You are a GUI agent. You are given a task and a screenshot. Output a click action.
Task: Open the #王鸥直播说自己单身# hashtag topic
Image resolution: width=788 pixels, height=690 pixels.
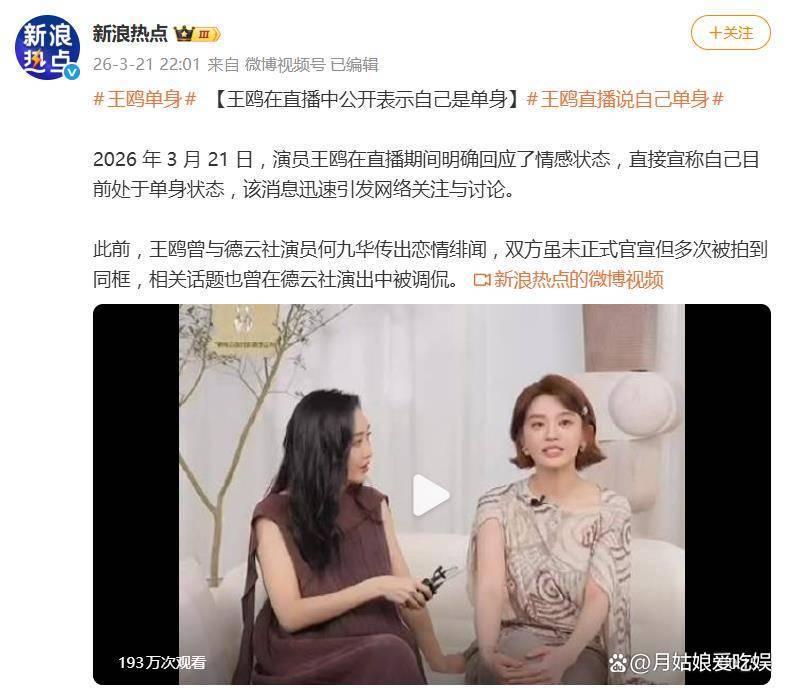[625, 100]
